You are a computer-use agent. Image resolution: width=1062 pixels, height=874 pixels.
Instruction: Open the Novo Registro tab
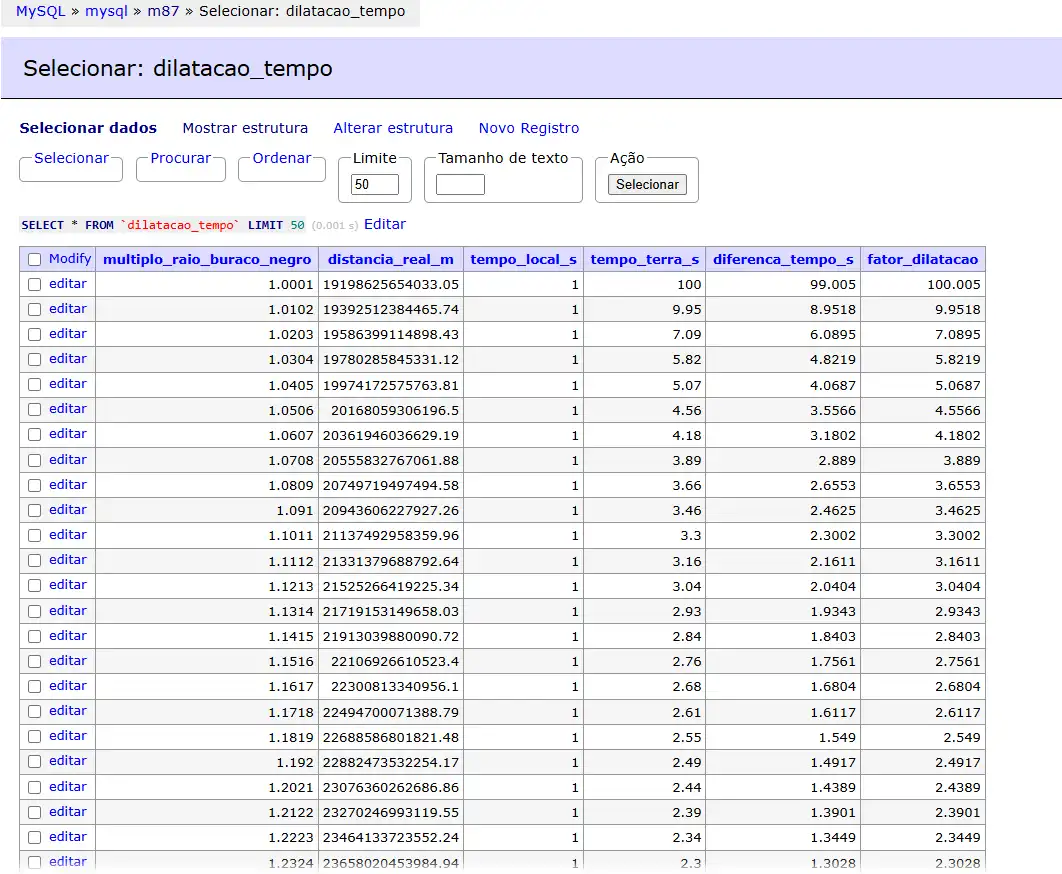click(529, 128)
